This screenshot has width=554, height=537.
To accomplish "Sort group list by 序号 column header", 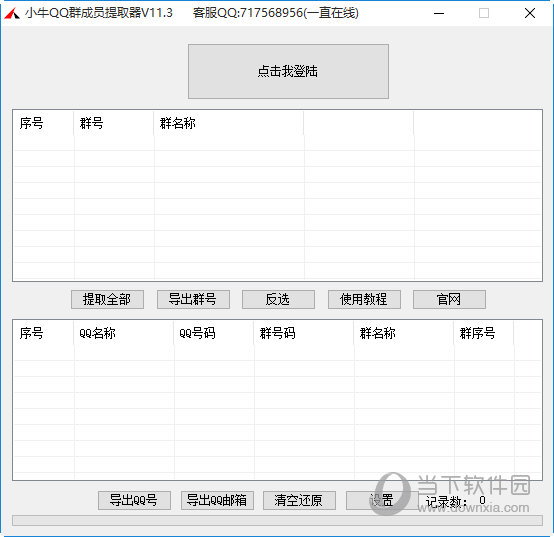I will click(x=43, y=123).
